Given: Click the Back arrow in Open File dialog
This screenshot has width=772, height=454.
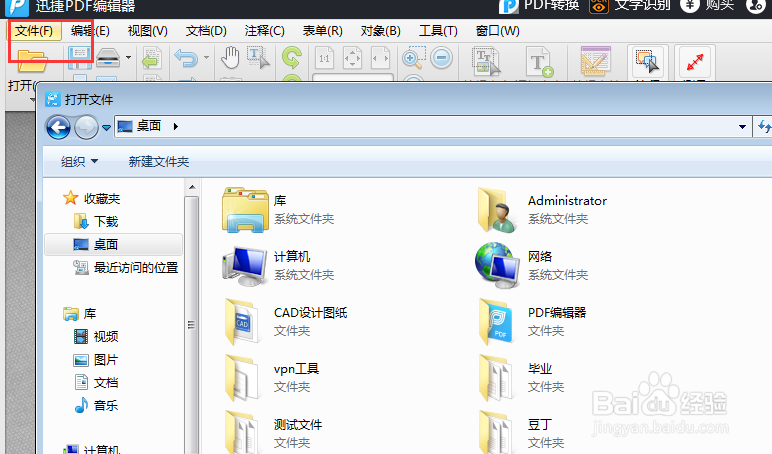Looking at the screenshot, I should click(x=58, y=128).
